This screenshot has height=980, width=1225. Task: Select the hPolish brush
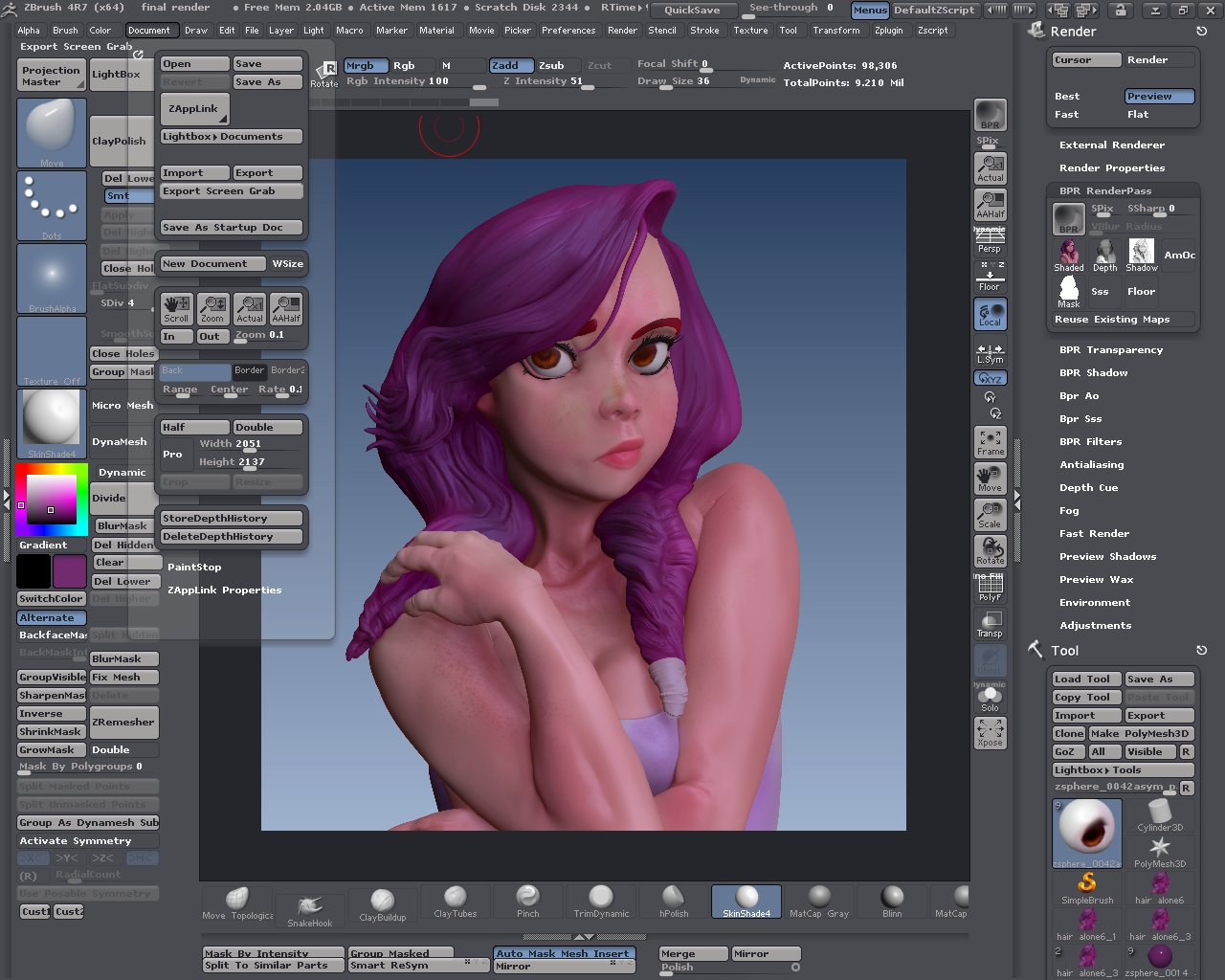674,902
